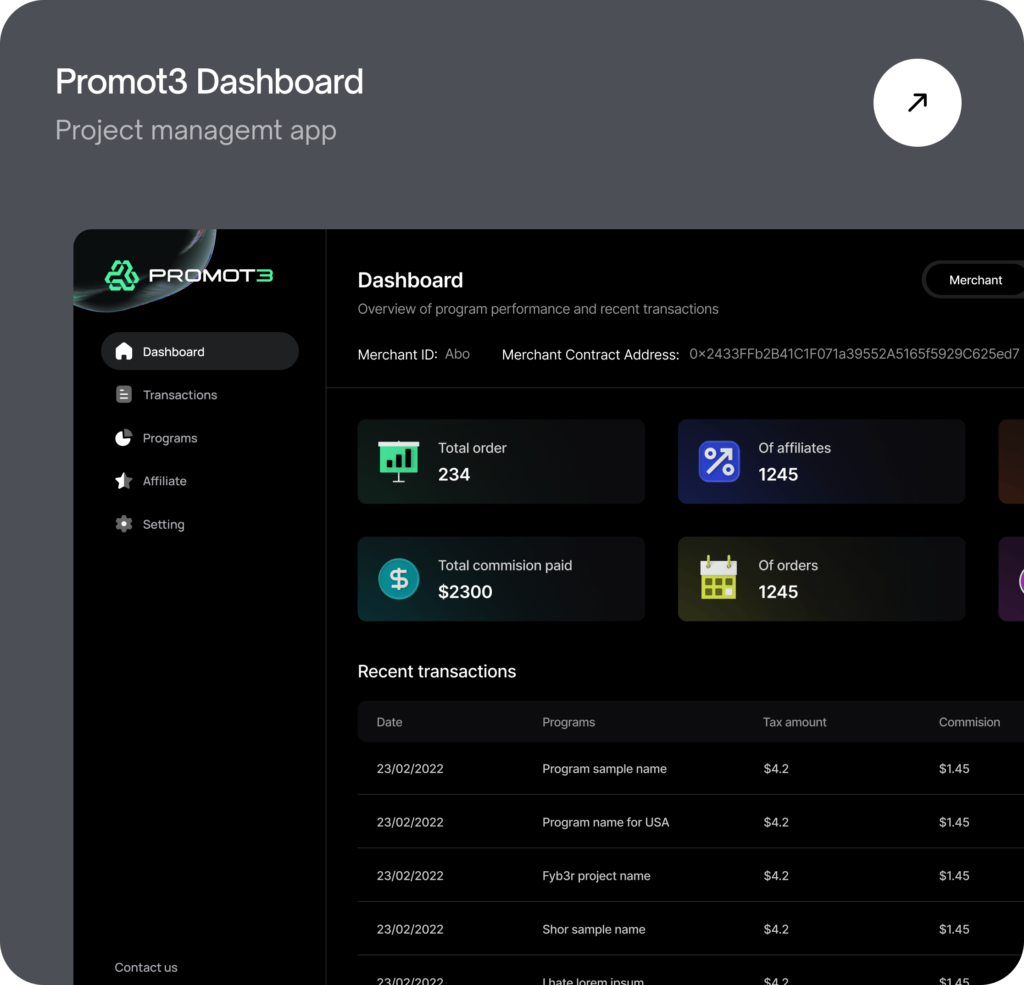Go to the Programs menu item
Image resolution: width=1024 pixels, height=985 pixels.
tap(170, 438)
